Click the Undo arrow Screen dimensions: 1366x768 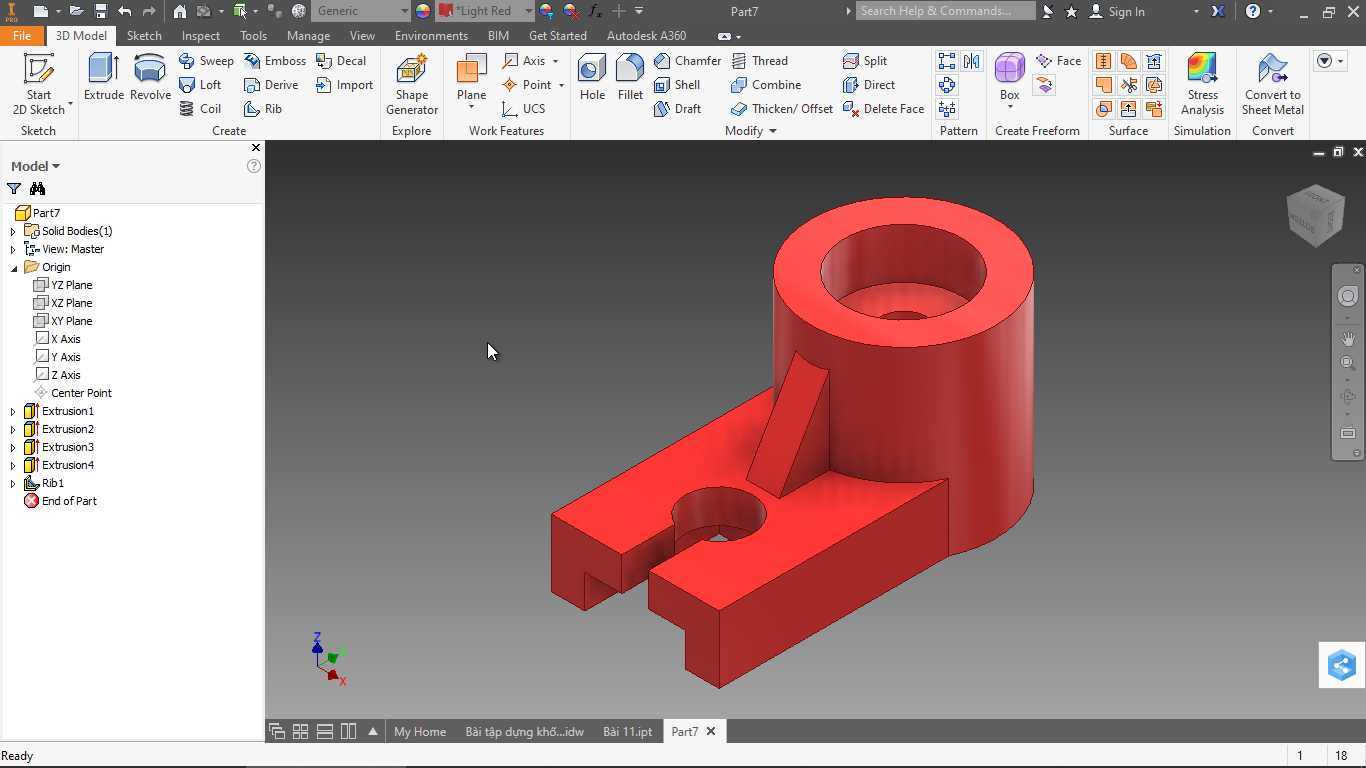(125, 11)
